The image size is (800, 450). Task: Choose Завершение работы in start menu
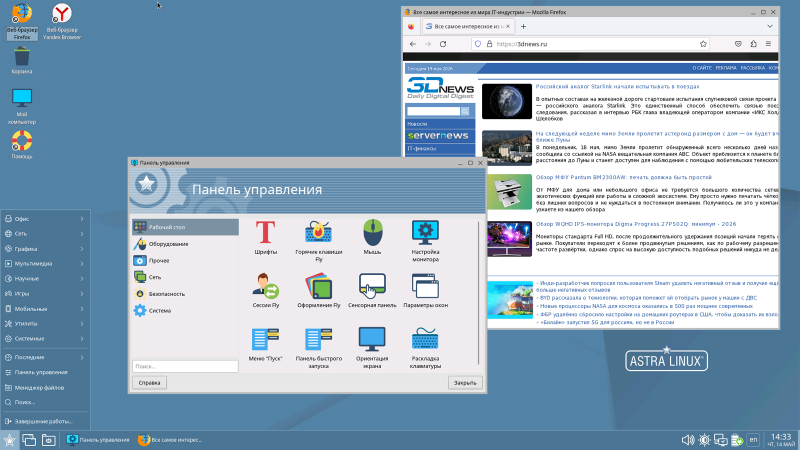45,421
